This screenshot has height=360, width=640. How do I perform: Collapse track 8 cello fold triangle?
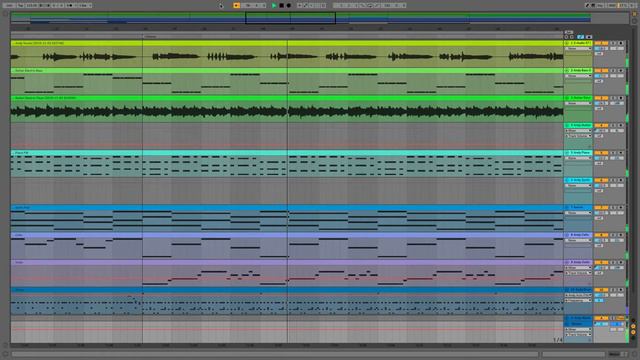pos(567,235)
